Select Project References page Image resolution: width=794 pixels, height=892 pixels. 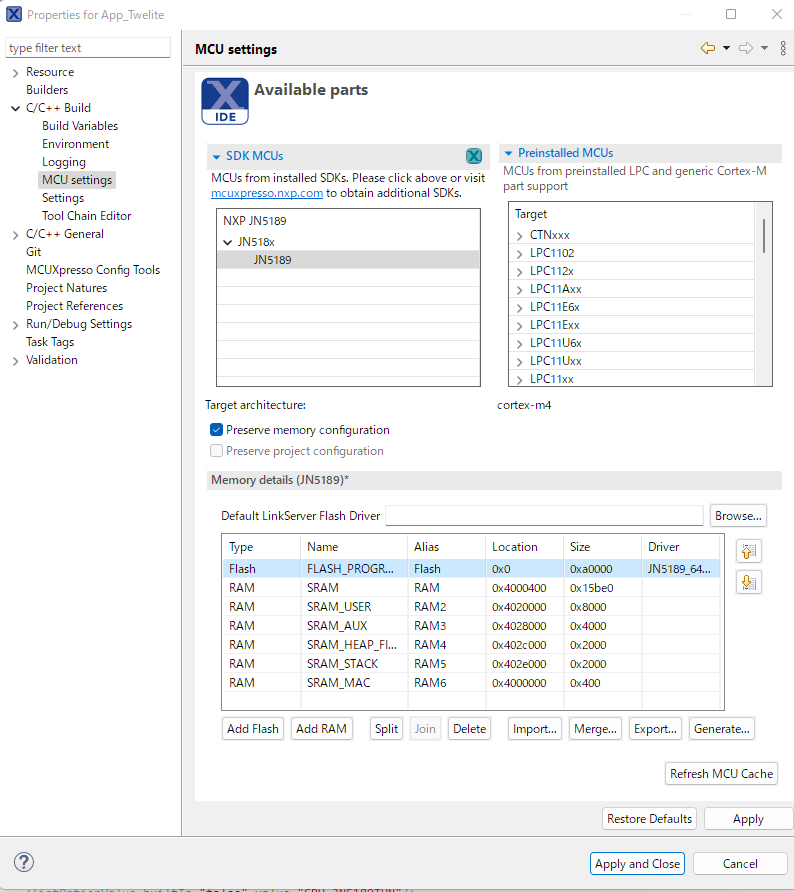tap(75, 305)
